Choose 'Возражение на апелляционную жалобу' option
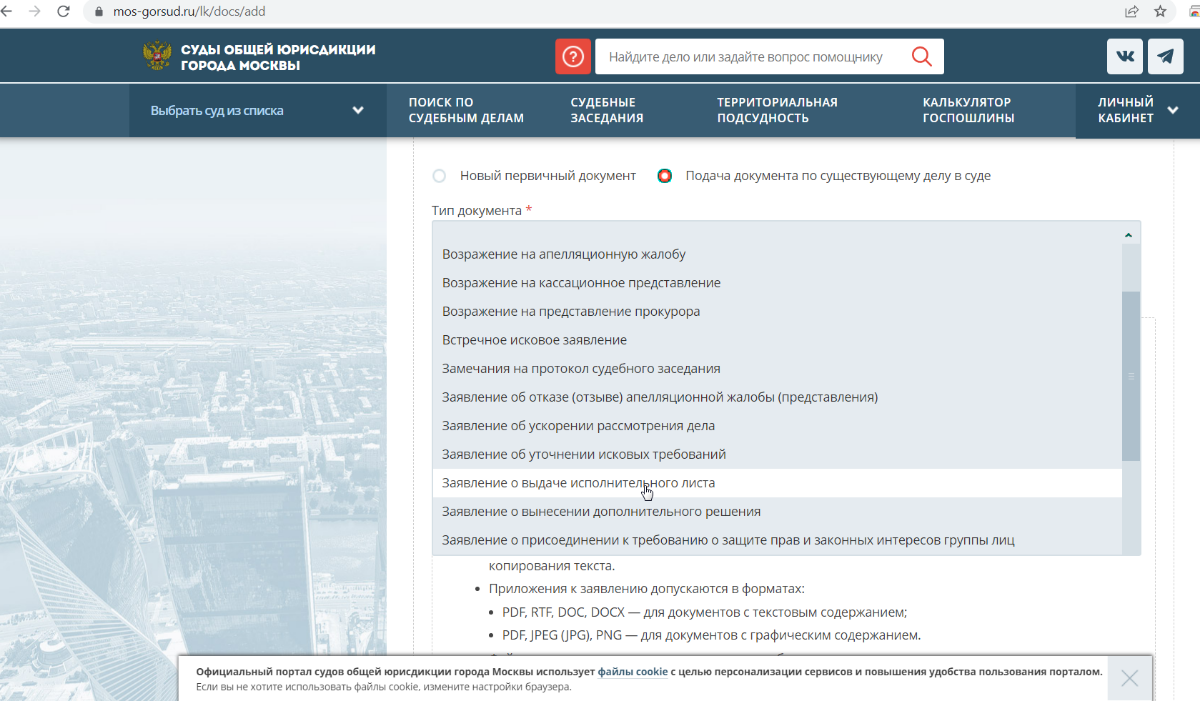 (777, 254)
